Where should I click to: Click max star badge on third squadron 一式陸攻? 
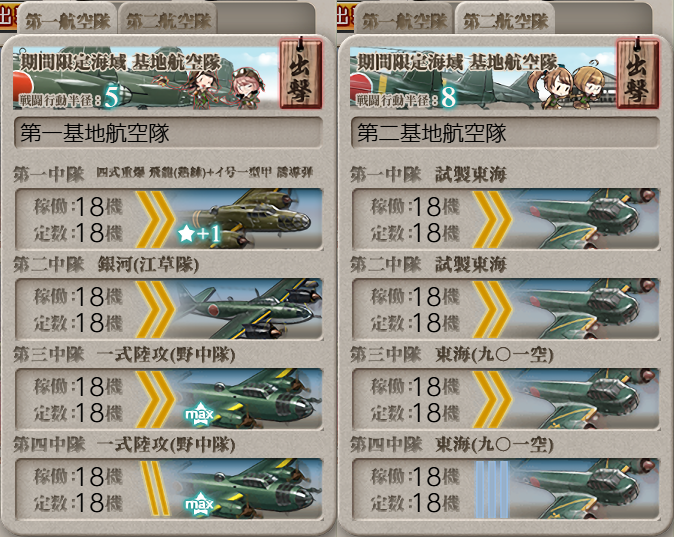[x=199, y=414]
